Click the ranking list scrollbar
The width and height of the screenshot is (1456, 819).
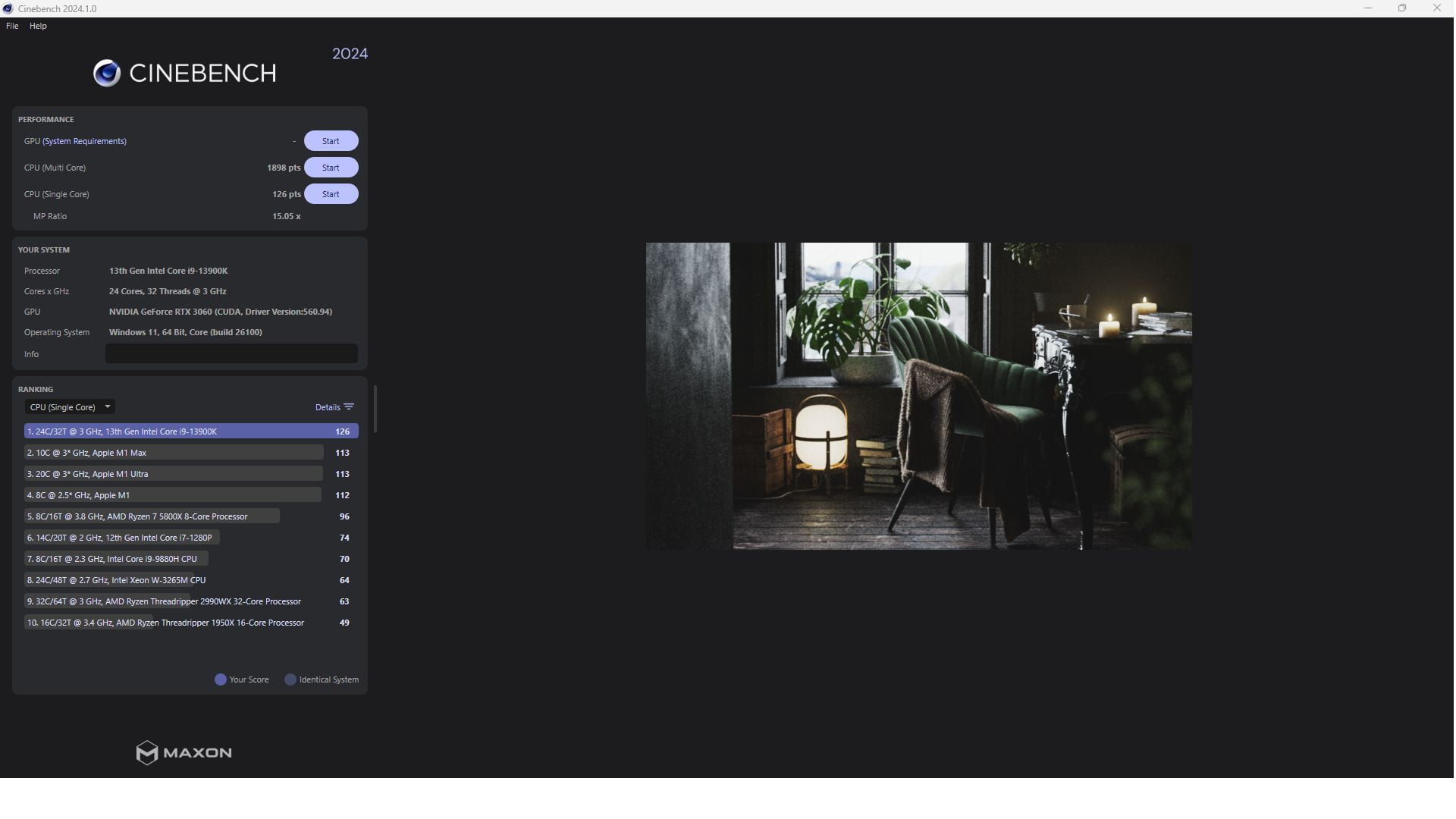pyautogui.click(x=375, y=409)
